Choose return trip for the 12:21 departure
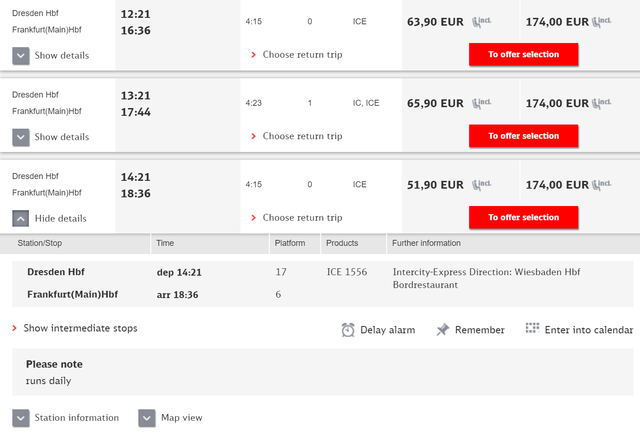The image size is (640, 440). (x=297, y=55)
